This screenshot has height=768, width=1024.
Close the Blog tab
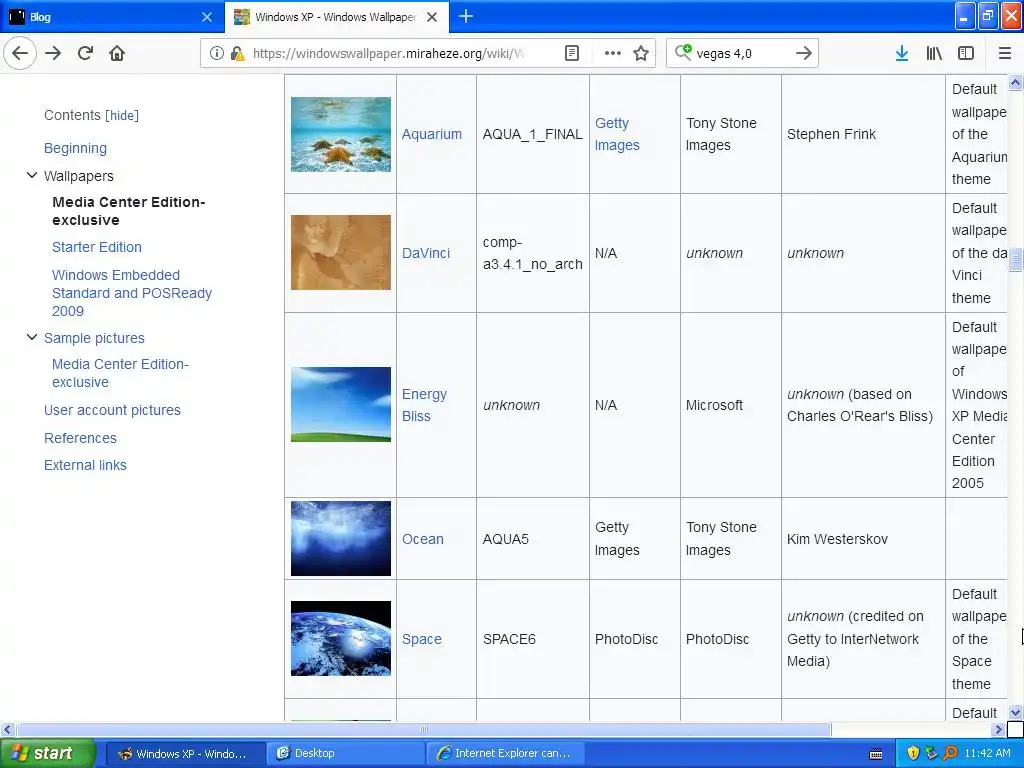click(x=207, y=17)
